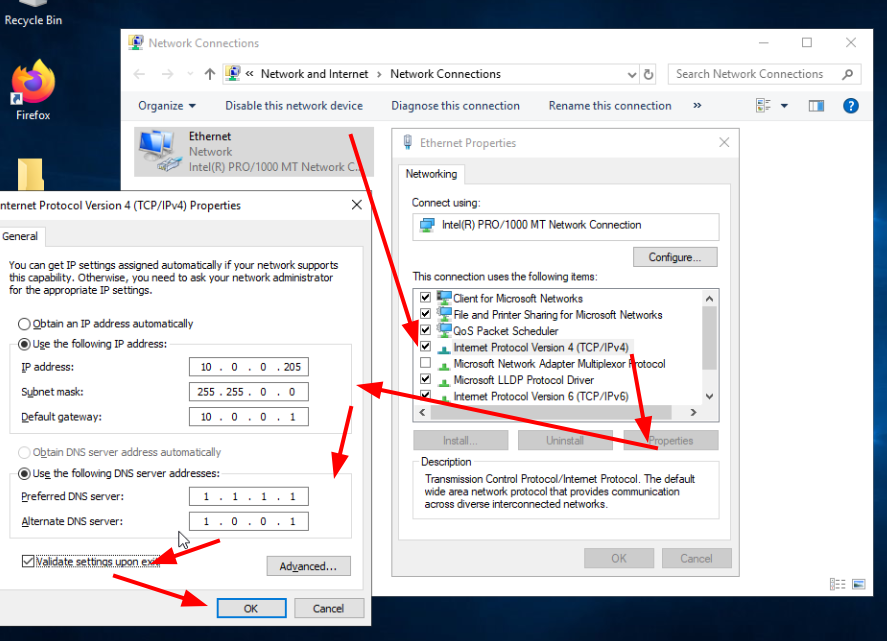Click the Network and Internet breadcrumb

[x=315, y=74]
